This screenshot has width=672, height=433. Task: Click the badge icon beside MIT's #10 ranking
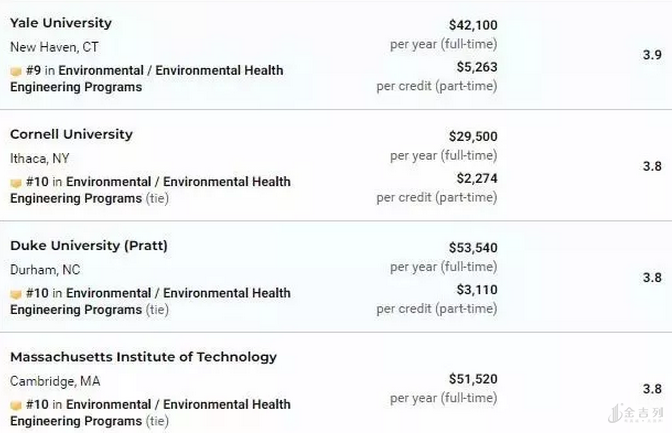point(16,405)
